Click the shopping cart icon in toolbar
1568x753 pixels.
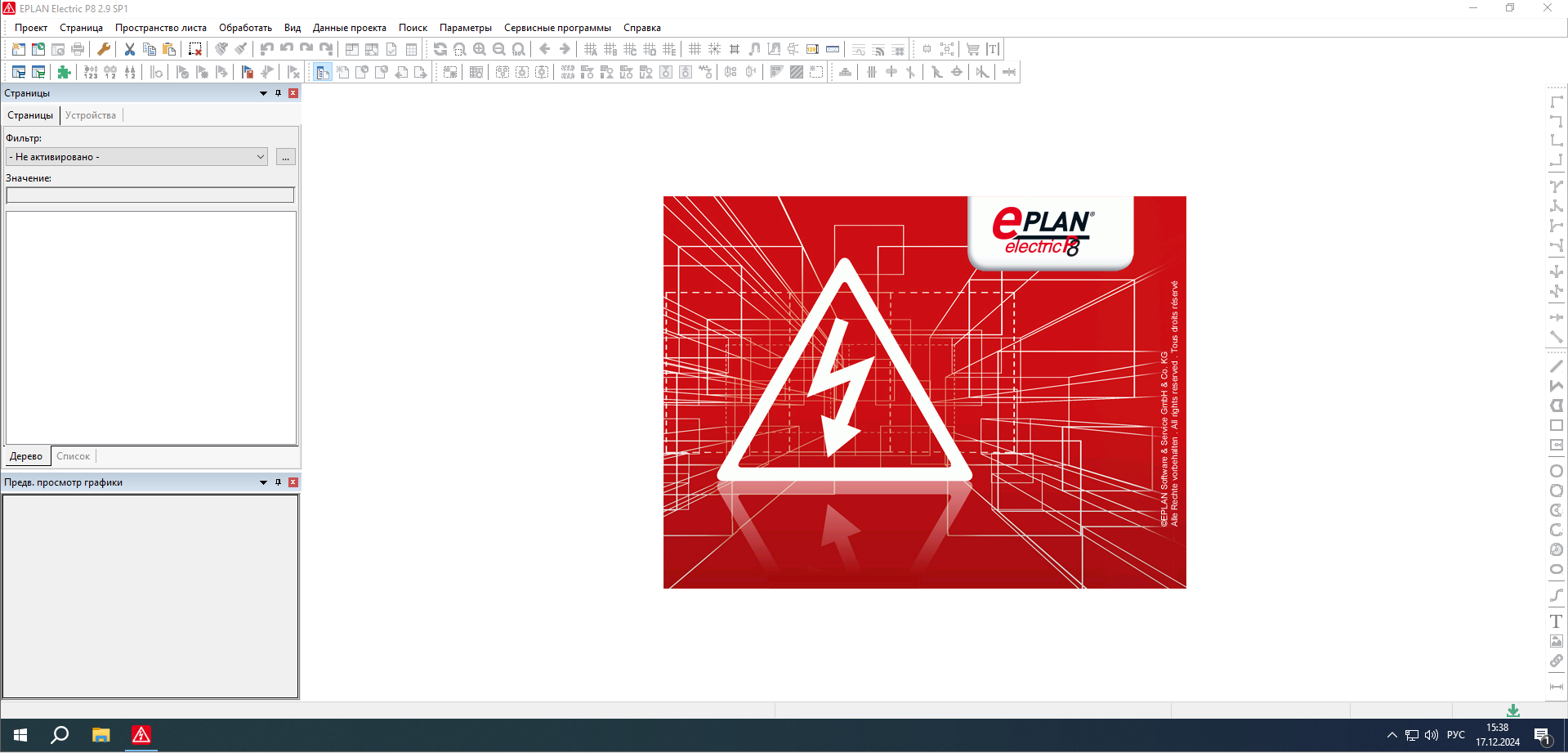click(x=972, y=49)
